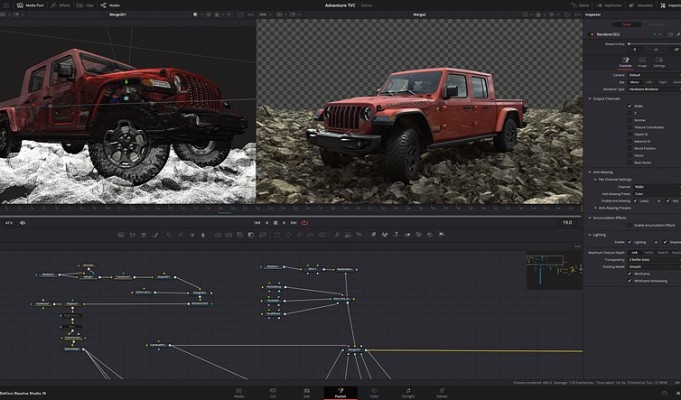Add a Shape 3D node from the toolbar
Image resolution: width=681 pixels, height=400 pixels.
coord(385,235)
